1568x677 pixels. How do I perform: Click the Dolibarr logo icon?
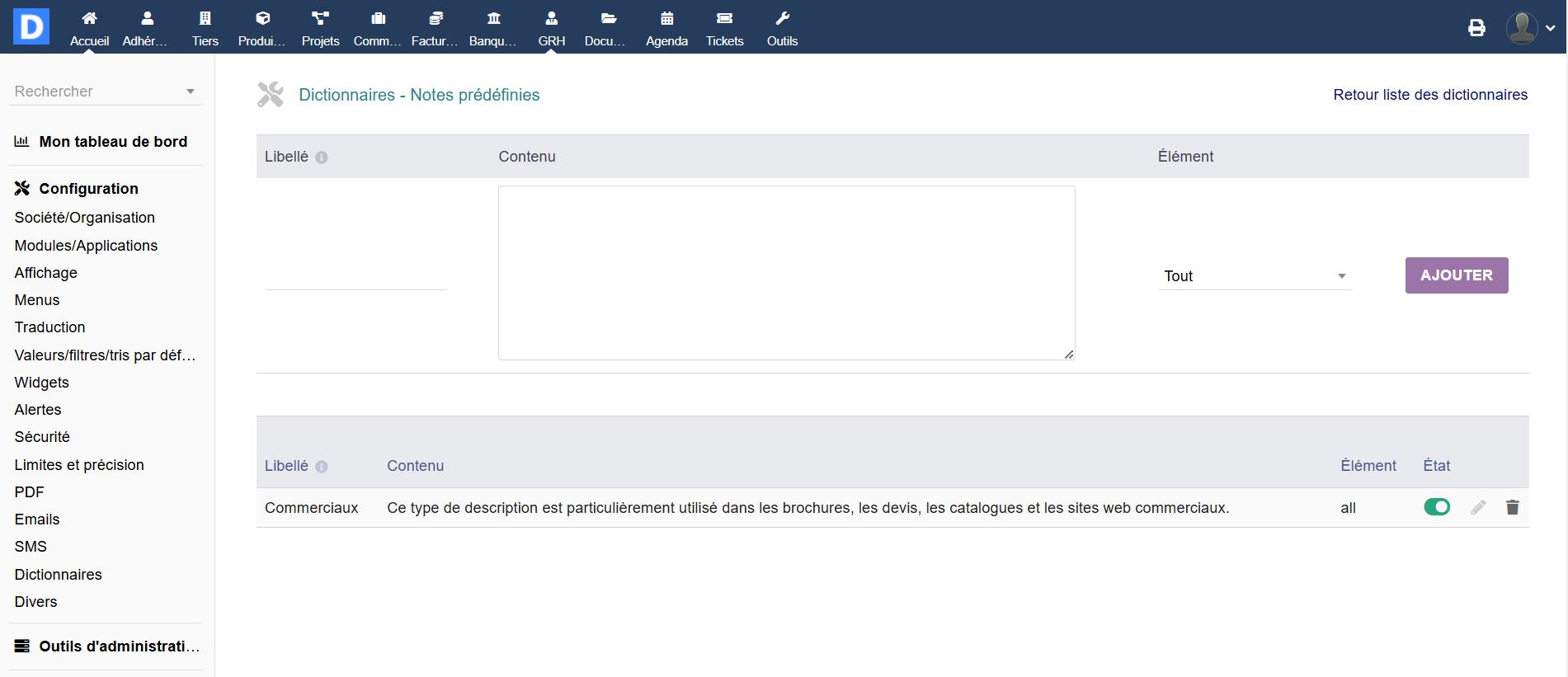click(x=31, y=26)
